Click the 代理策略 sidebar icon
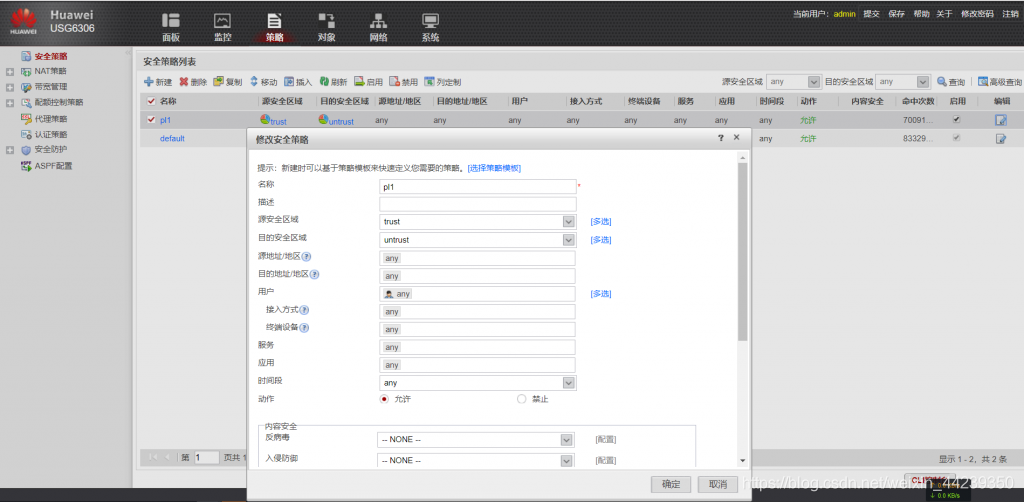1024x502 pixels. point(27,119)
